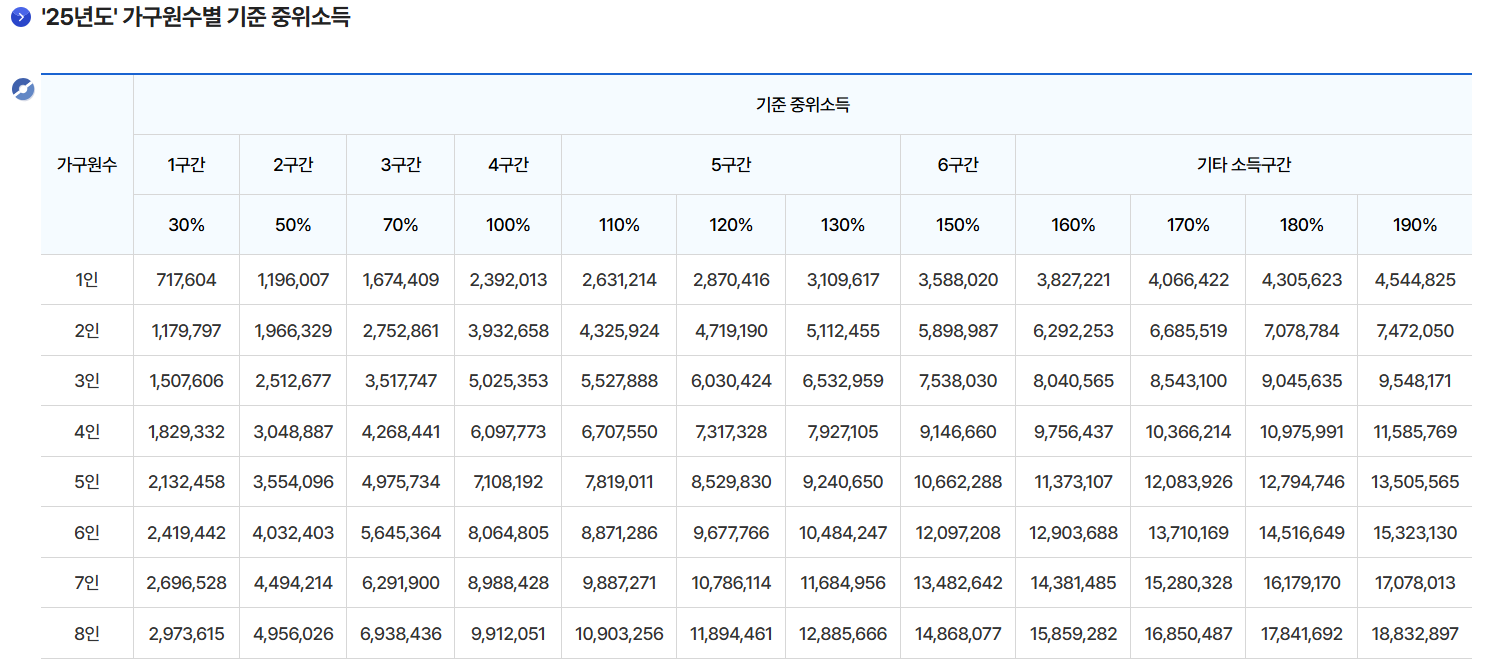The width and height of the screenshot is (1487, 663).
Task: Select the 1구간 column header
Action: point(185,164)
